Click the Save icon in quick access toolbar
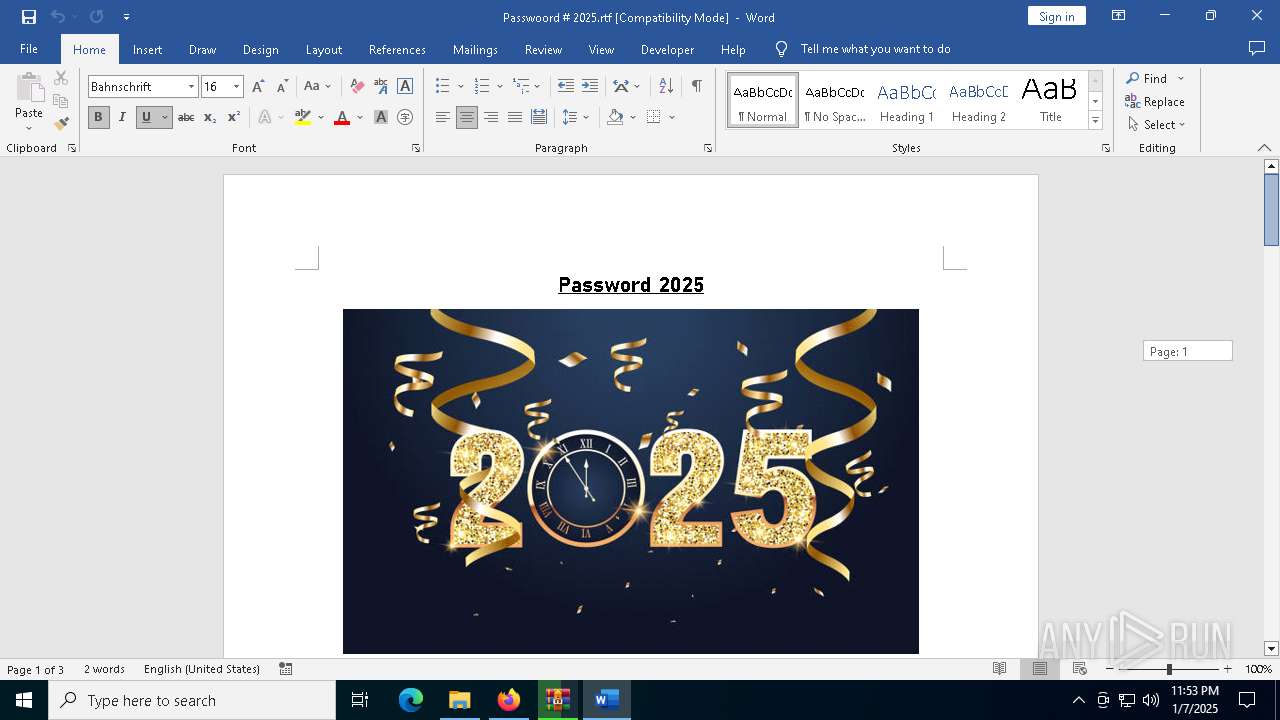1280x720 pixels. pyautogui.click(x=29, y=17)
